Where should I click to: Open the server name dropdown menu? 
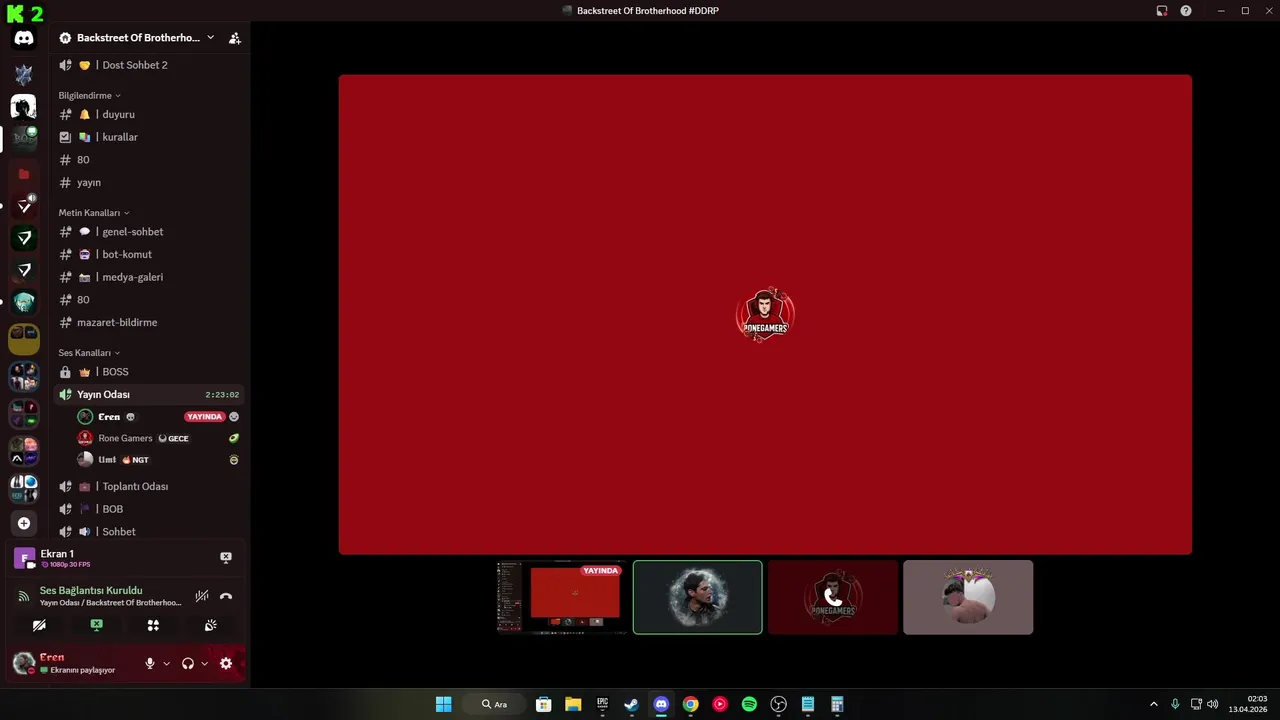pyautogui.click(x=137, y=38)
